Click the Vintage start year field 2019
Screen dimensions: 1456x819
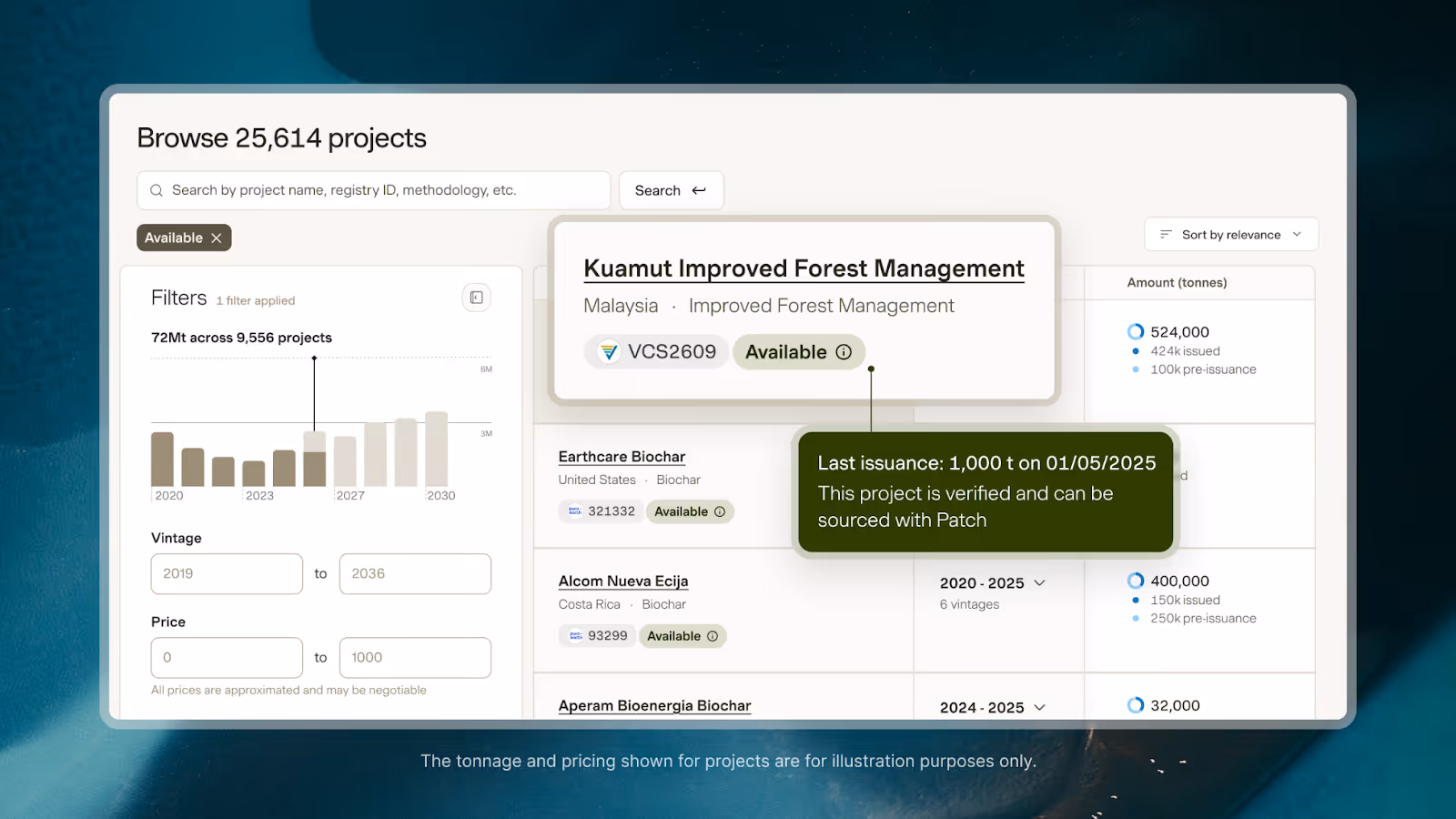pyautogui.click(x=227, y=574)
